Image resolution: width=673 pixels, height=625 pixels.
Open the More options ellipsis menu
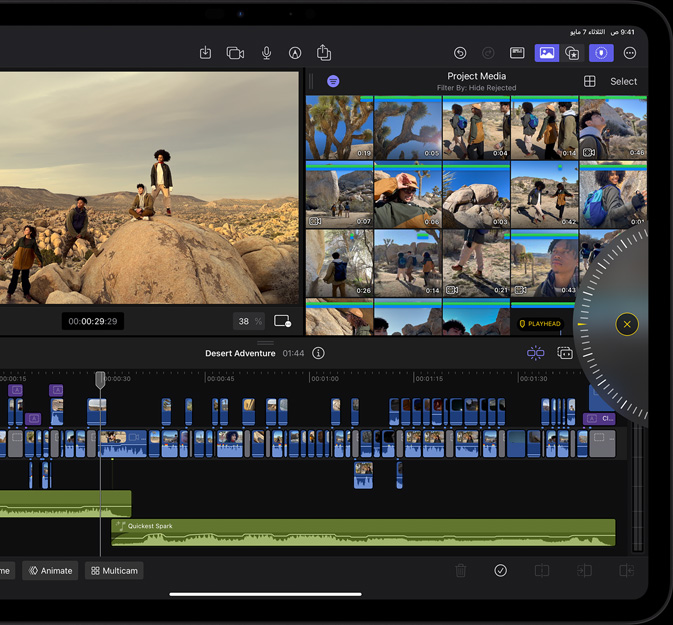pos(629,53)
